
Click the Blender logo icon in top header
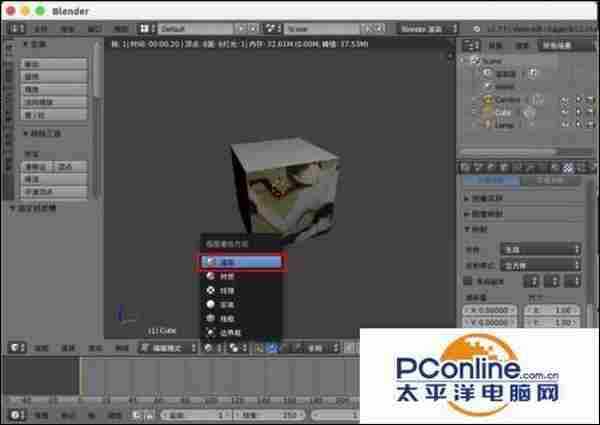pyautogui.click(x=476, y=29)
